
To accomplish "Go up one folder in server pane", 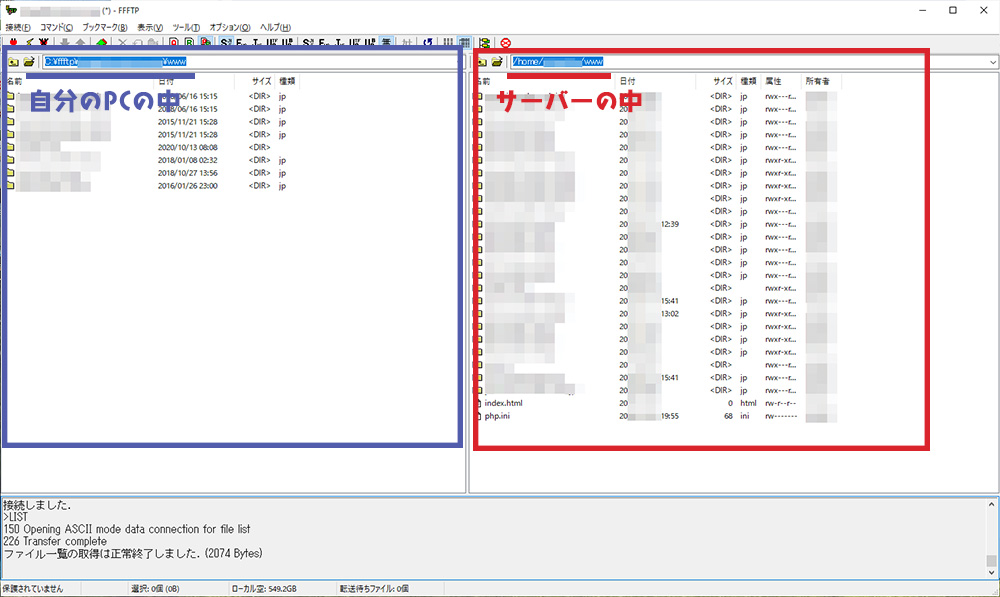I will tap(481, 62).
